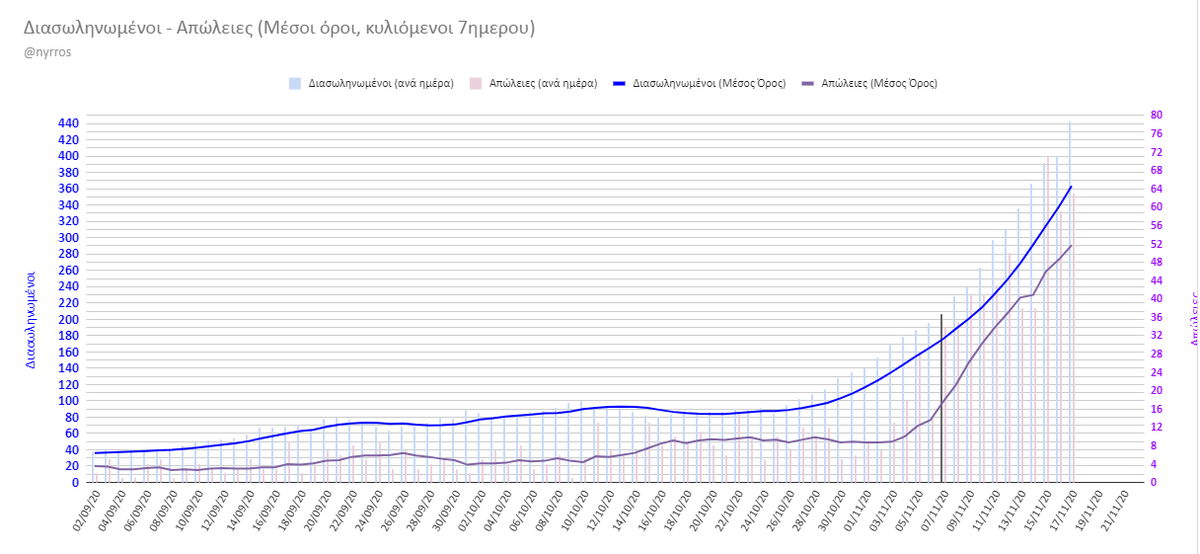The height and width of the screenshot is (554, 1200).
Task: Click the right axis value 76
Action: (x=1156, y=134)
